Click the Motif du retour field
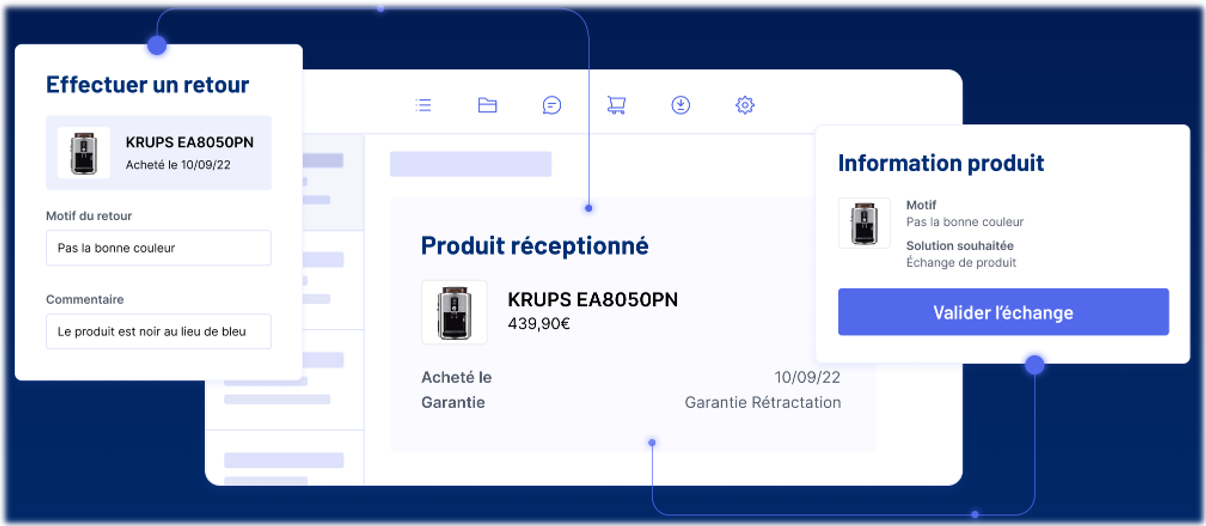 coord(158,248)
